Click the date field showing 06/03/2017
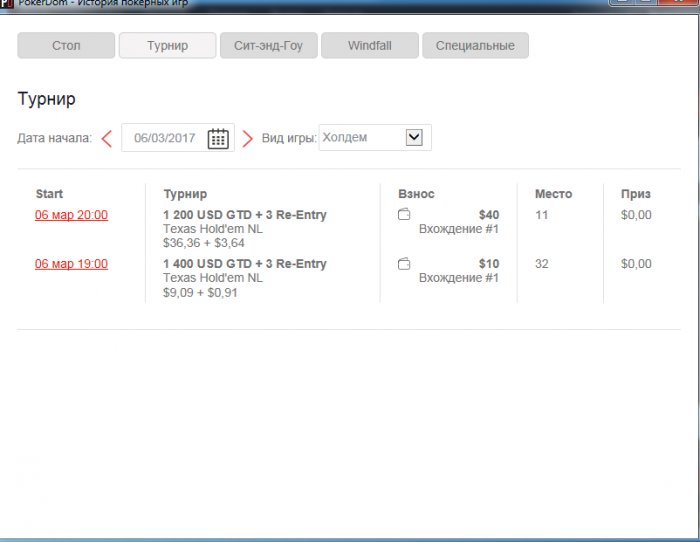Image resolution: width=700 pixels, height=542 pixels. pos(178,138)
